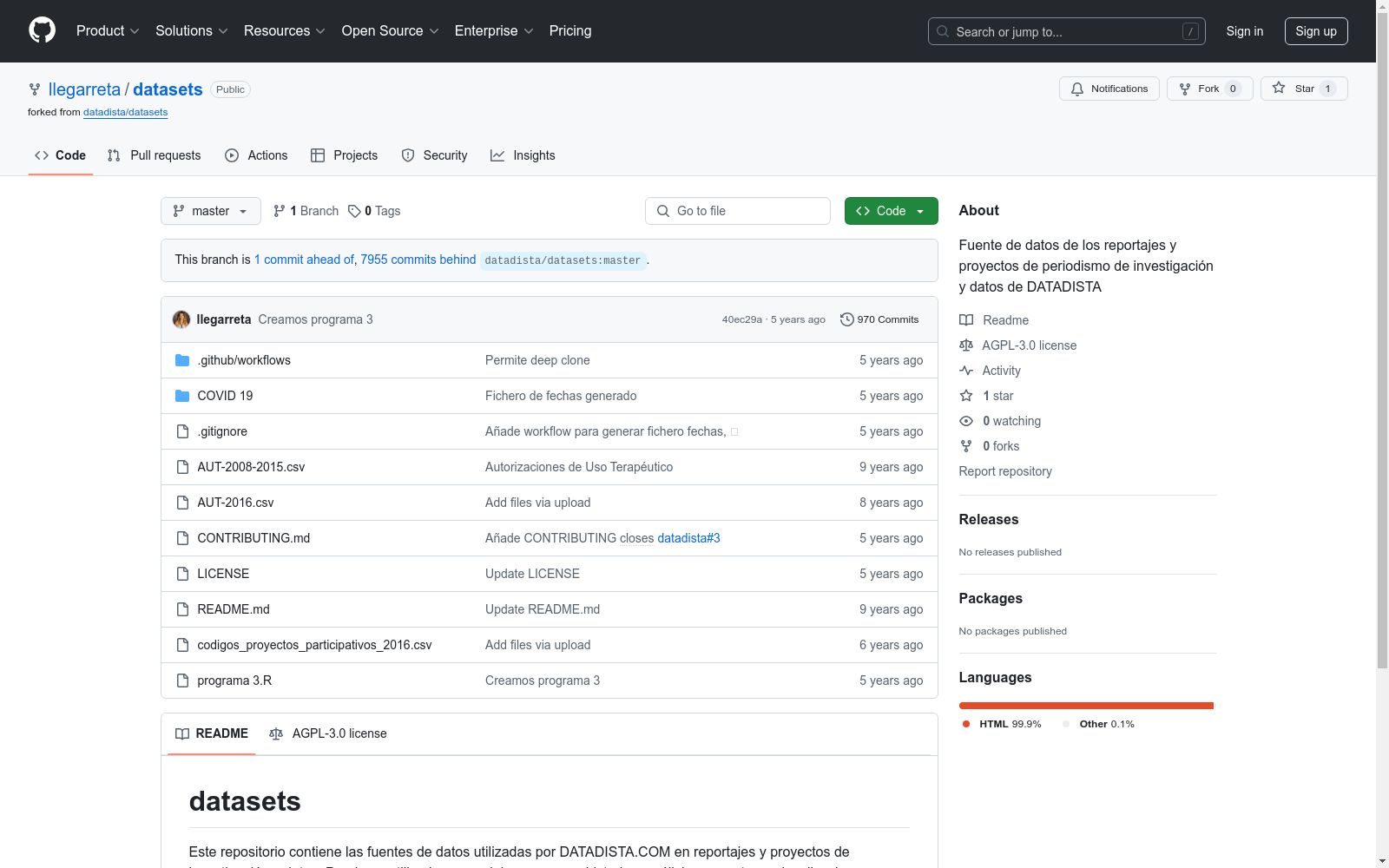This screenshot has height=868, width=1389.
Task: Expand the Open Source menu
Action: (x=391, y=30)
